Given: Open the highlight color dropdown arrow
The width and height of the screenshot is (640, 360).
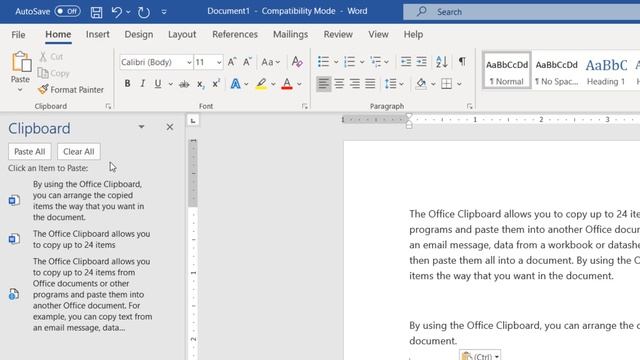Looking at the screenshot, I should [273, 84].
